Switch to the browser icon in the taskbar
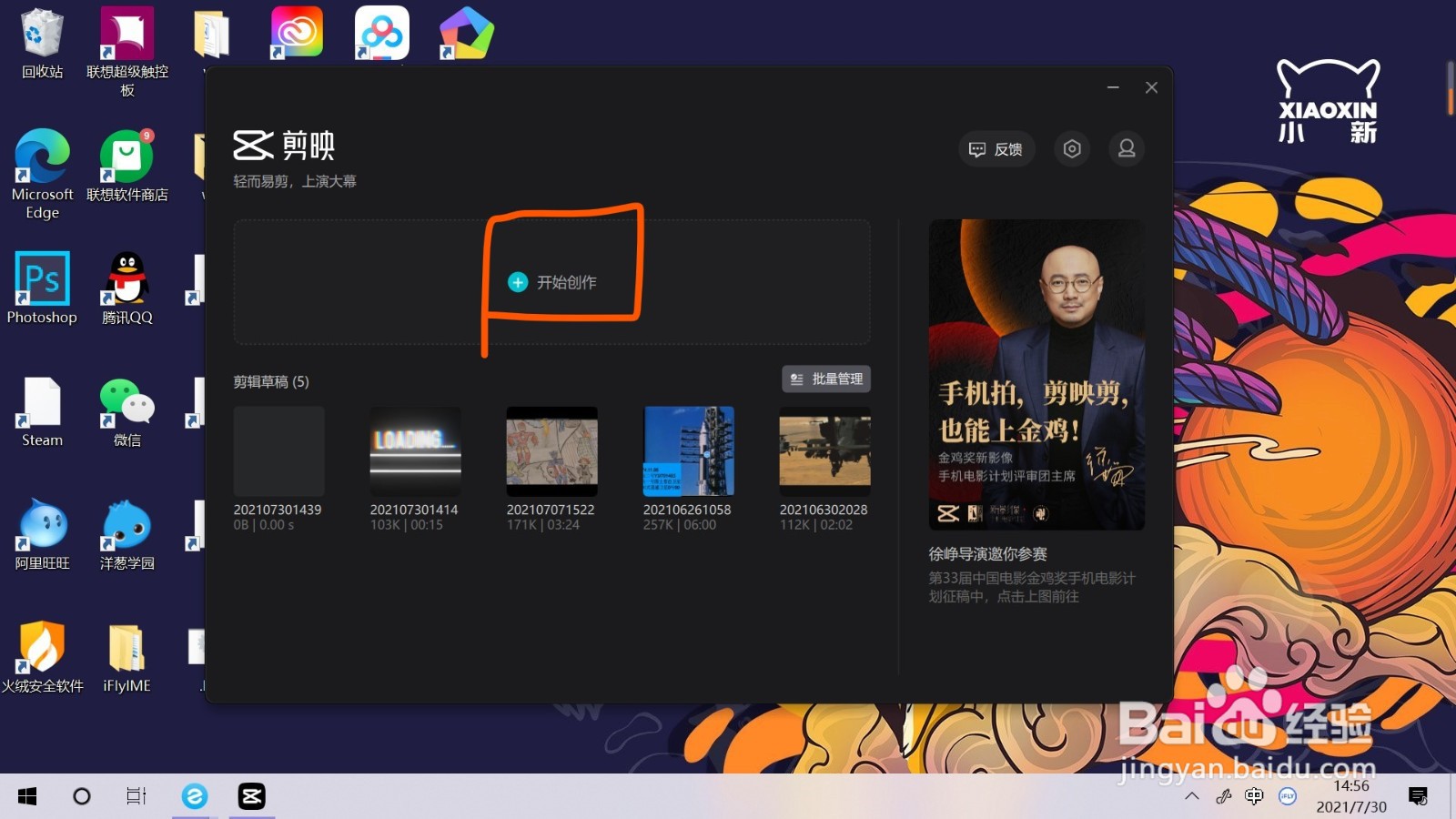 click(x=194, y=796)
